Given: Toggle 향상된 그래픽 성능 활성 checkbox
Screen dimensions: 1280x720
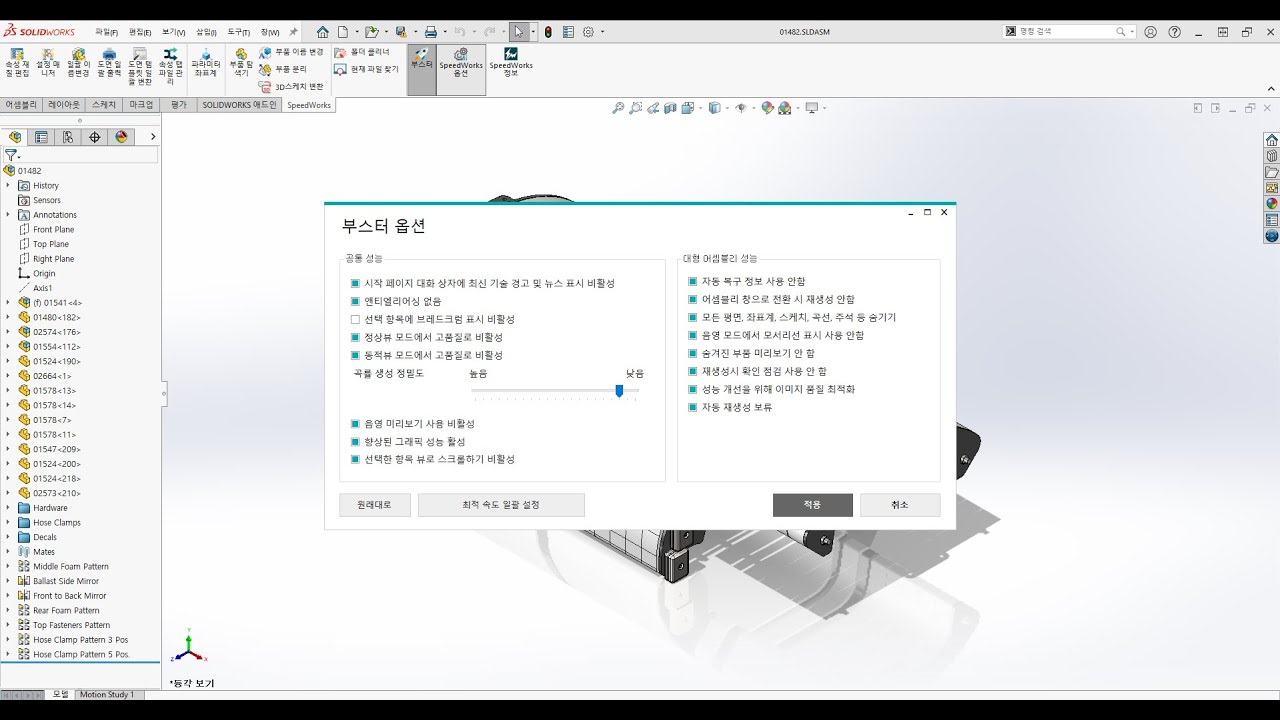Looking at the screenshot, I should tap(355, 441).
